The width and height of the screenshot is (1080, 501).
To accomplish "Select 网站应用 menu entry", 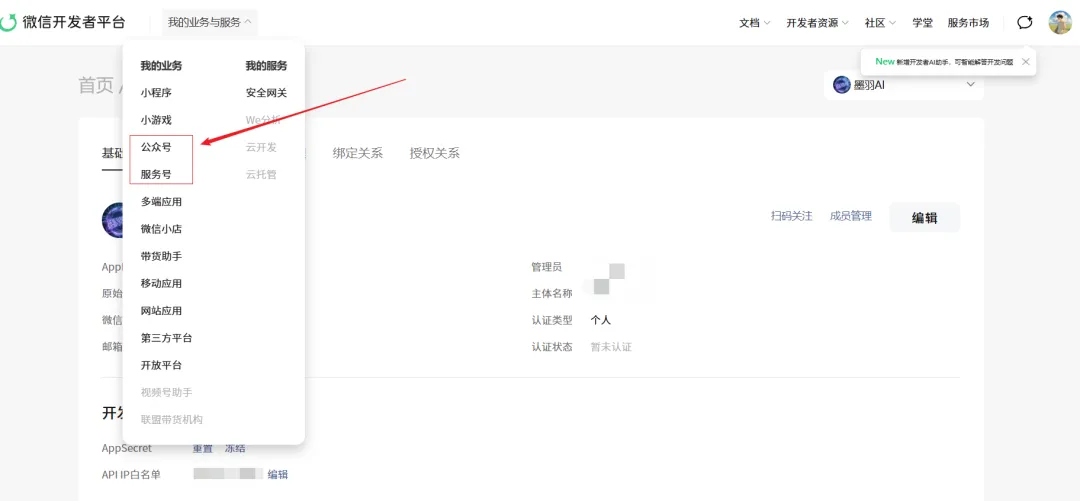I will [x=161, y=311].
